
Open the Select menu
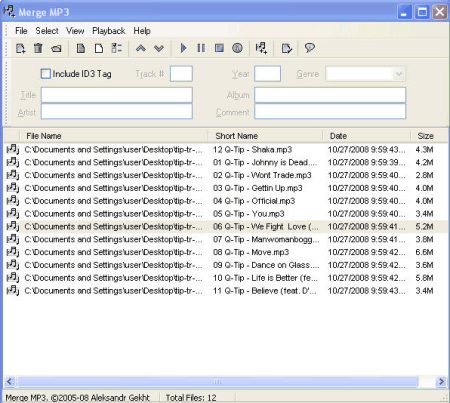pos(47,31)
